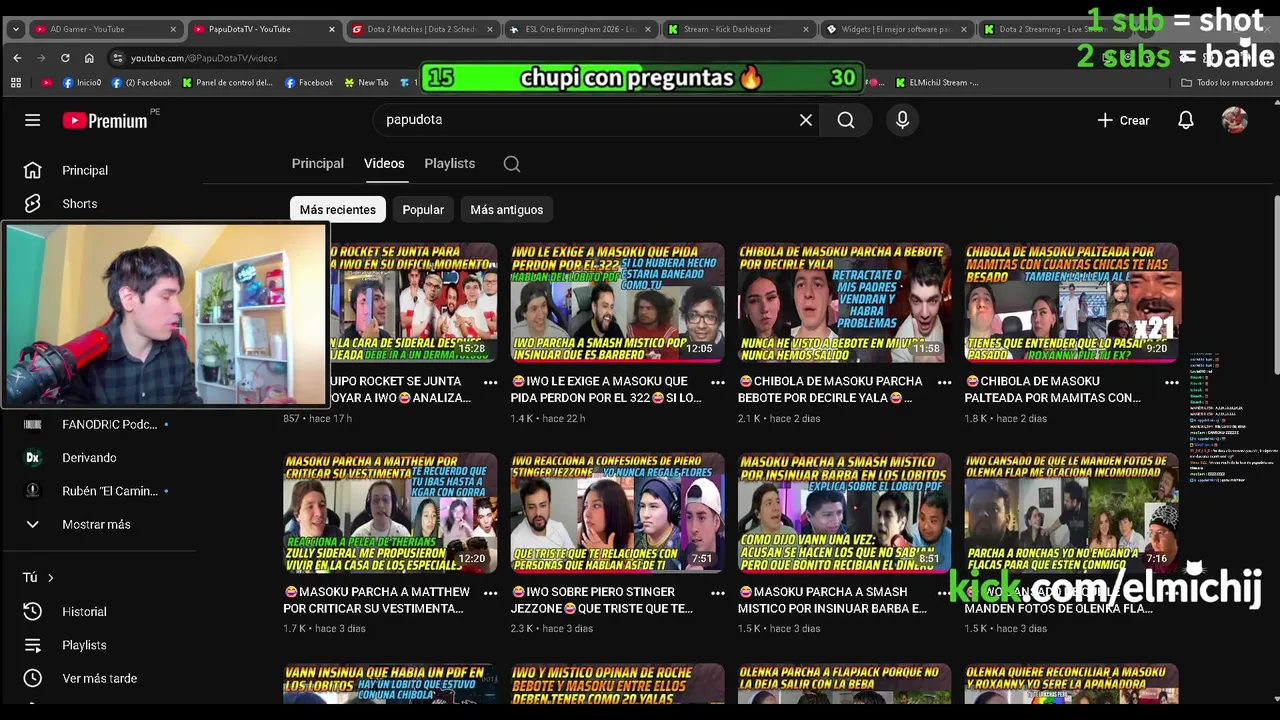This screenshot has height=720, width=1280.
Task: Open browser tab list dropdown
Action: click(x=15, y=29)
